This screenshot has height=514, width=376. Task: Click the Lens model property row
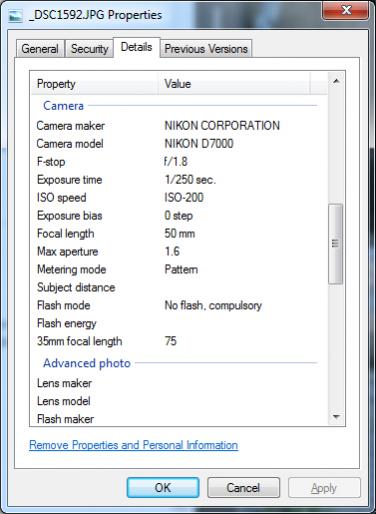(180, 401)
